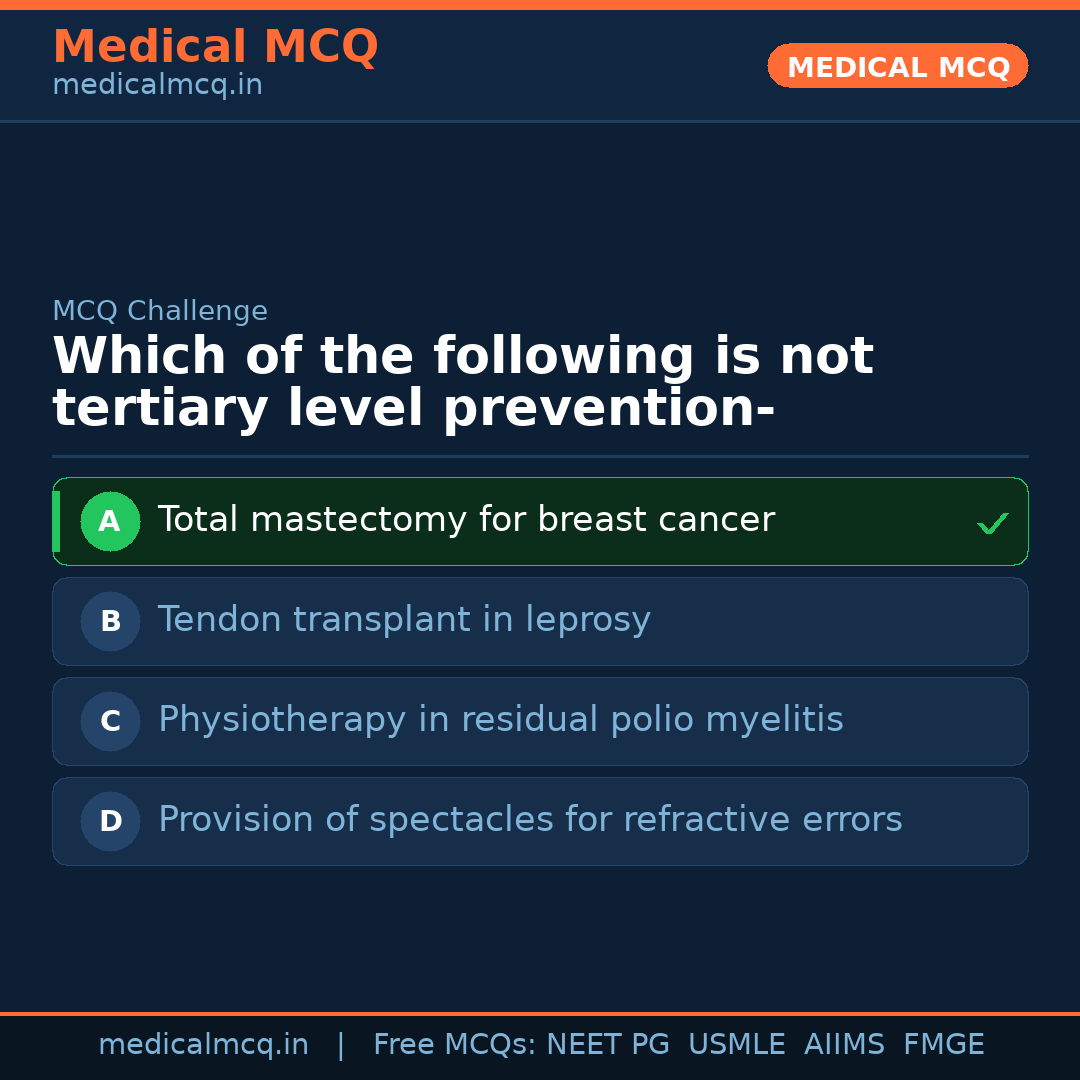The width and height of the screenshot is (1080, 1080).
Task: Click the Medical MCQ header logo
Action: pyautogui.click(x=215, y=47)
